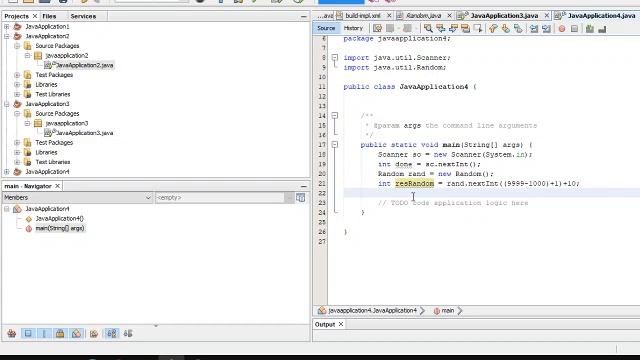Collapse Source Packages under JavaApplication2
Image resolution: width=640 pixels, height=360 pixels.
(x=17, y=46)
